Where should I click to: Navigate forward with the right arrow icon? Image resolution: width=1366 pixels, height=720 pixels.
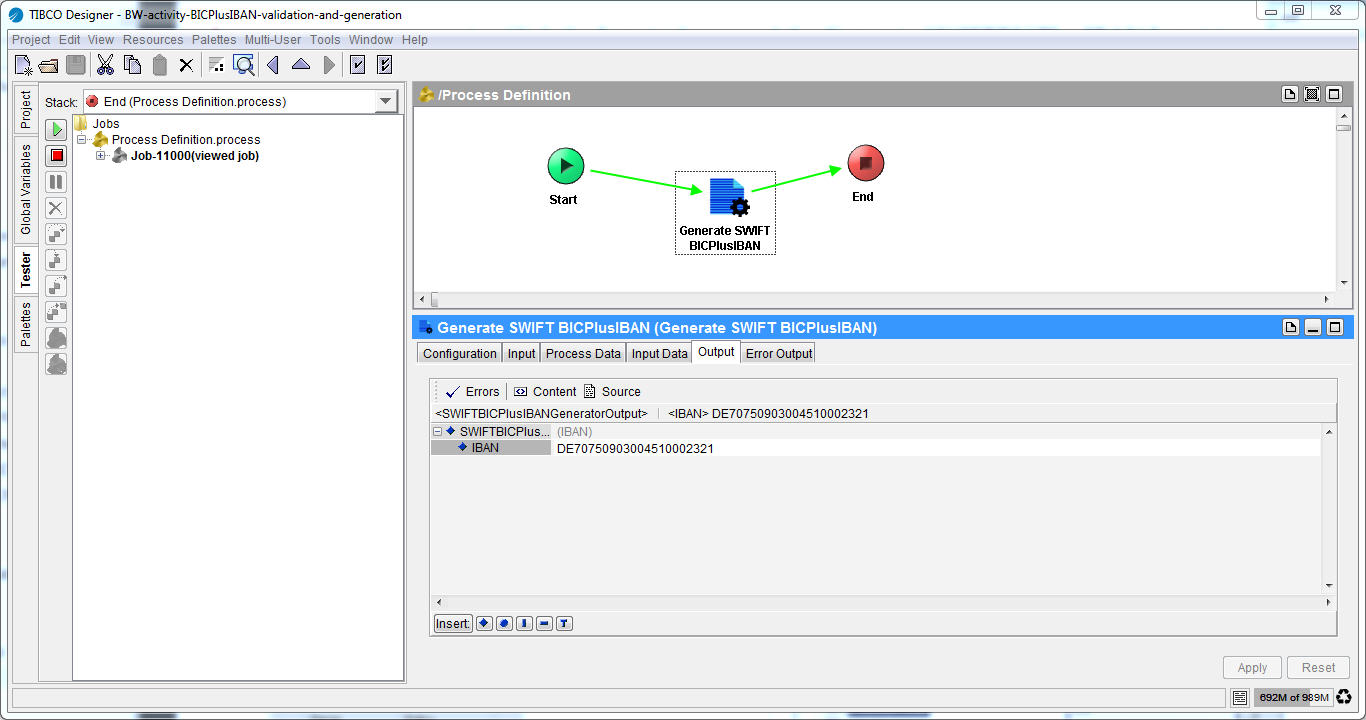(x=329, y=65)
